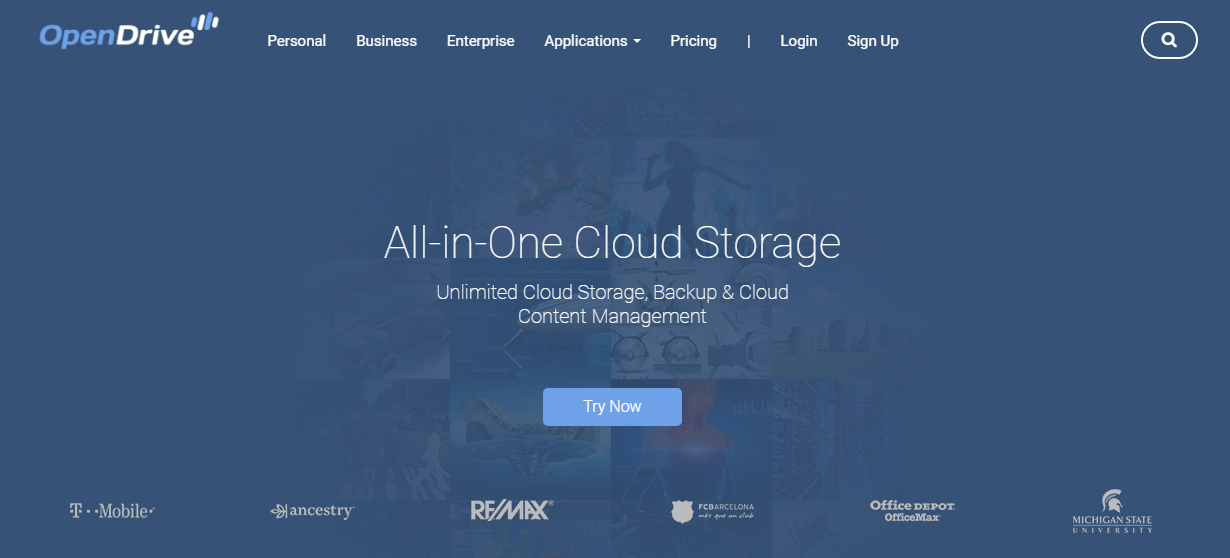1230x558 pixels.
Task: Click the T-Mobile logo
Action: click(111, 511)
